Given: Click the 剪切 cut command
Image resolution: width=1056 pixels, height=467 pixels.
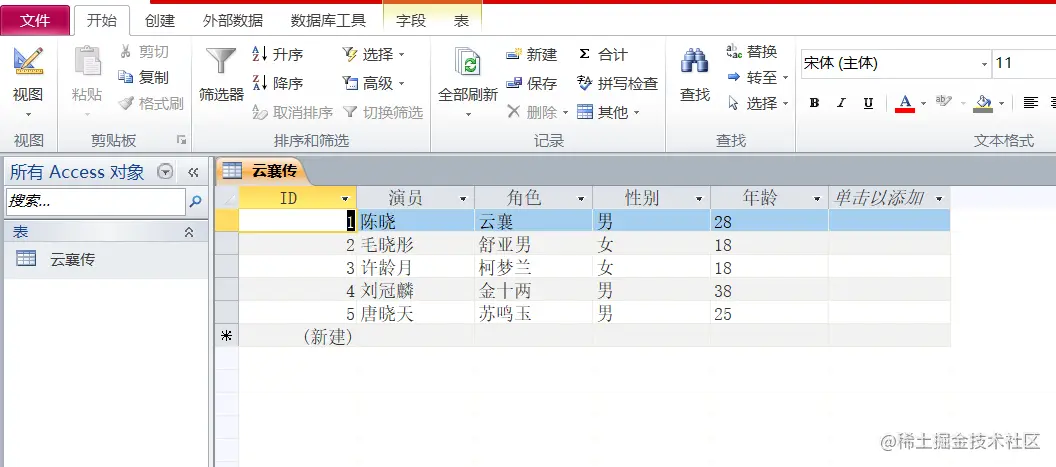Looking at the screenshot, I should click(144, 52).
